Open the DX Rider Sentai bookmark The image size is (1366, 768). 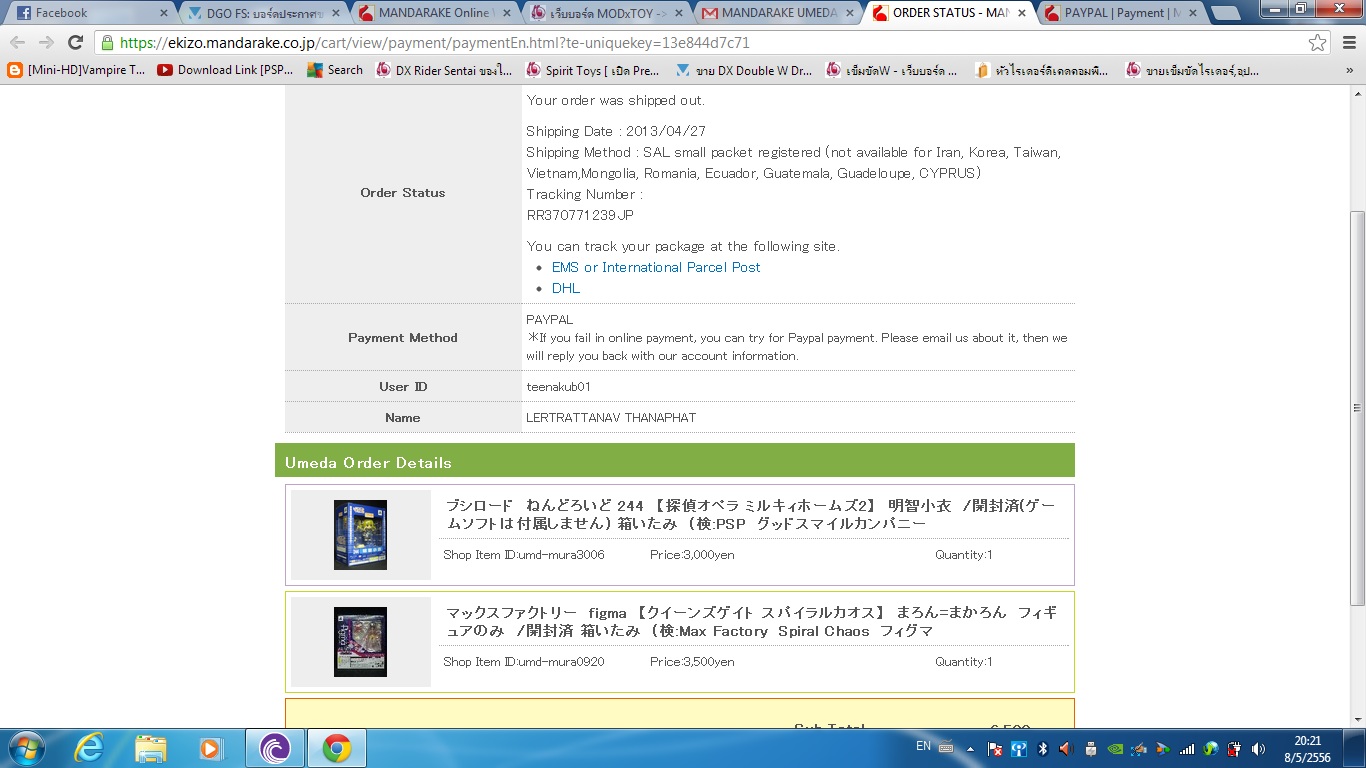444,70
